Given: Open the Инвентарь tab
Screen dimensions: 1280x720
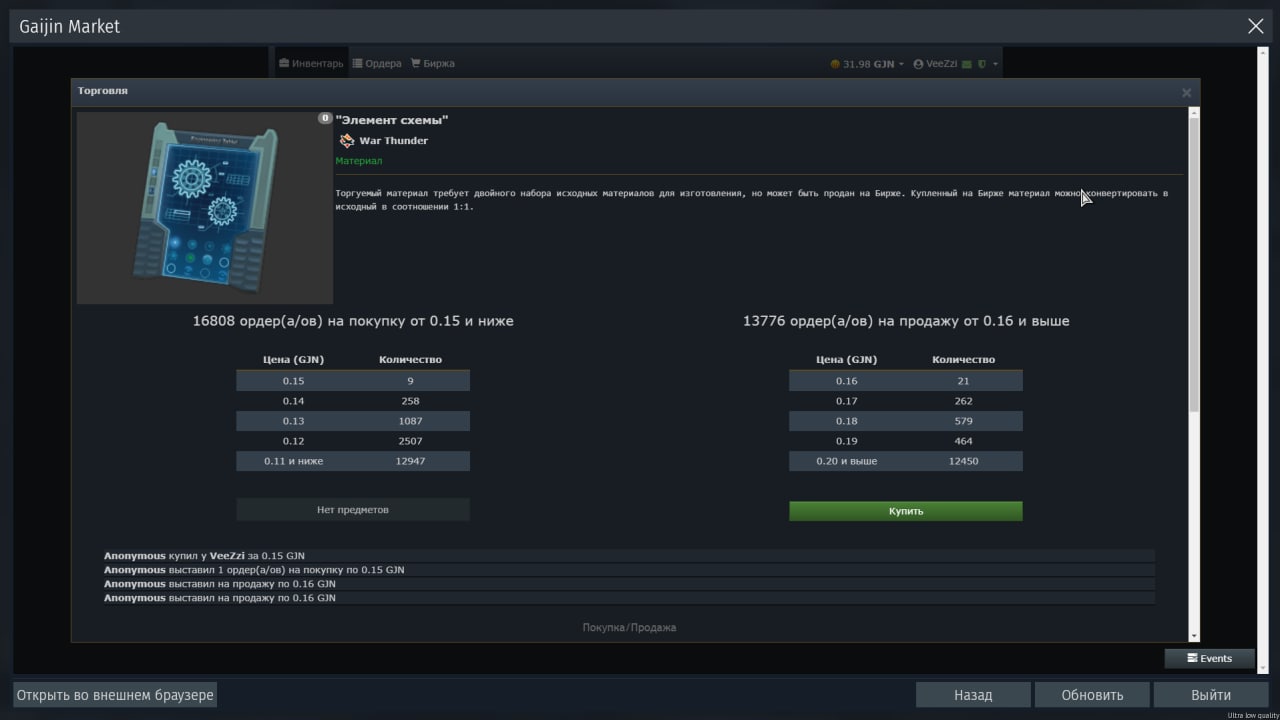Looking at the screenshot, I should click(x=311, y=63).
